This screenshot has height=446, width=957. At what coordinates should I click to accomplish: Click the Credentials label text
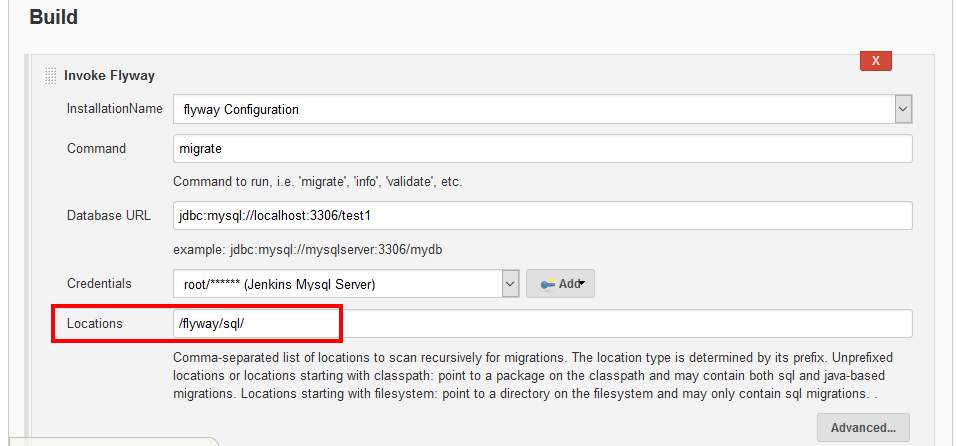pos(99,284)
